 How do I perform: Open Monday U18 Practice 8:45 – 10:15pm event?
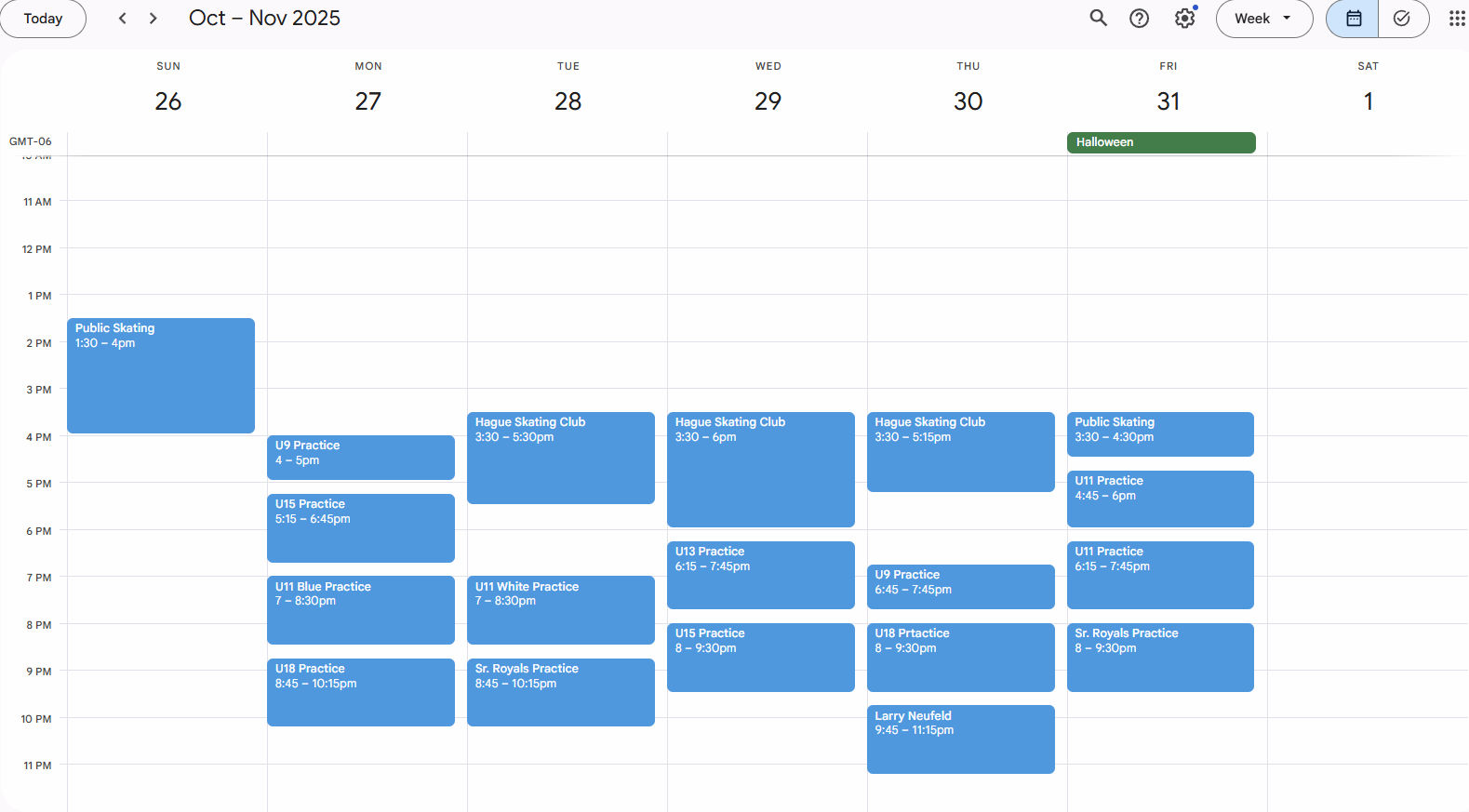(361, 692)
